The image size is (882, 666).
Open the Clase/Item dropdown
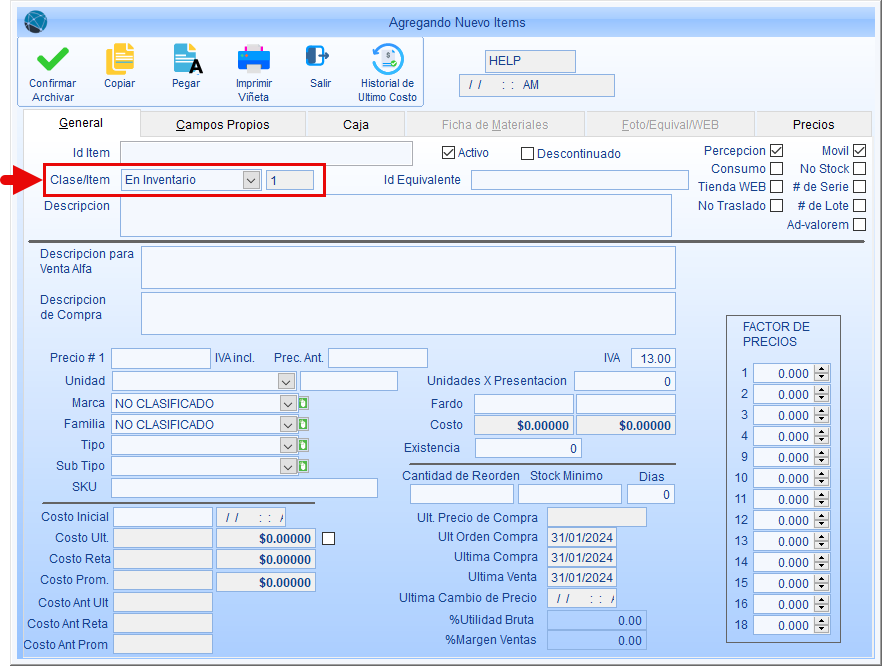[x=251, y=180]
